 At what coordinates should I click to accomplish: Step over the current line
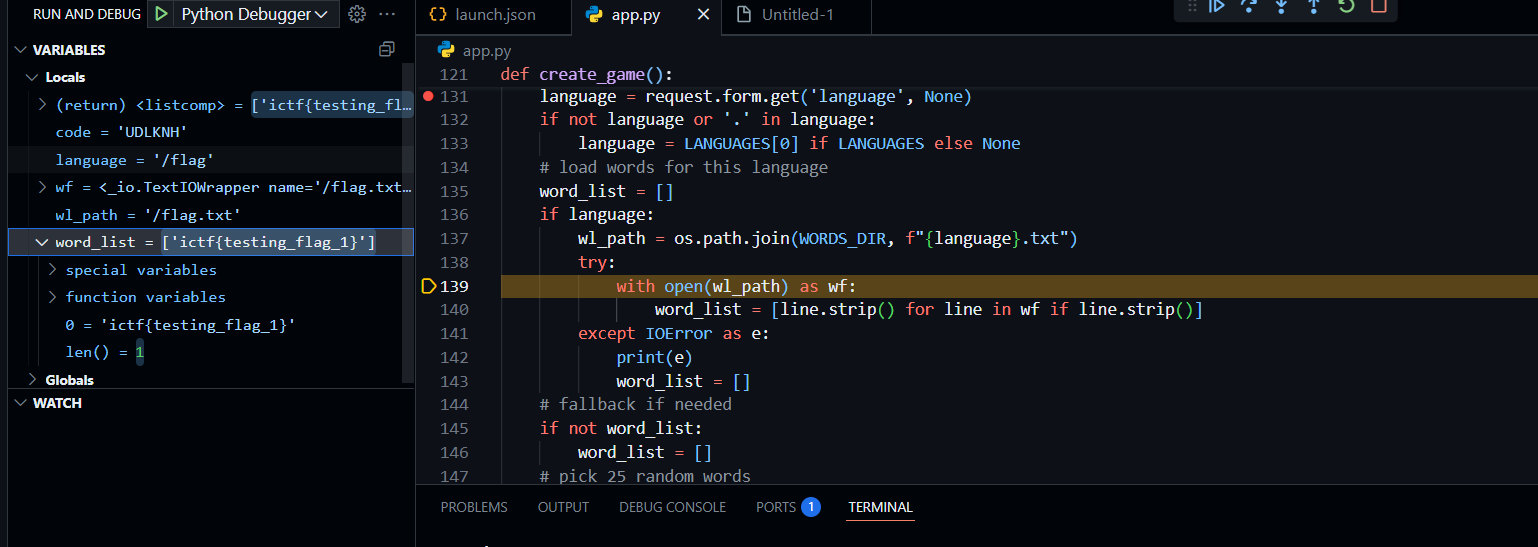click(x=1249, y=6)
